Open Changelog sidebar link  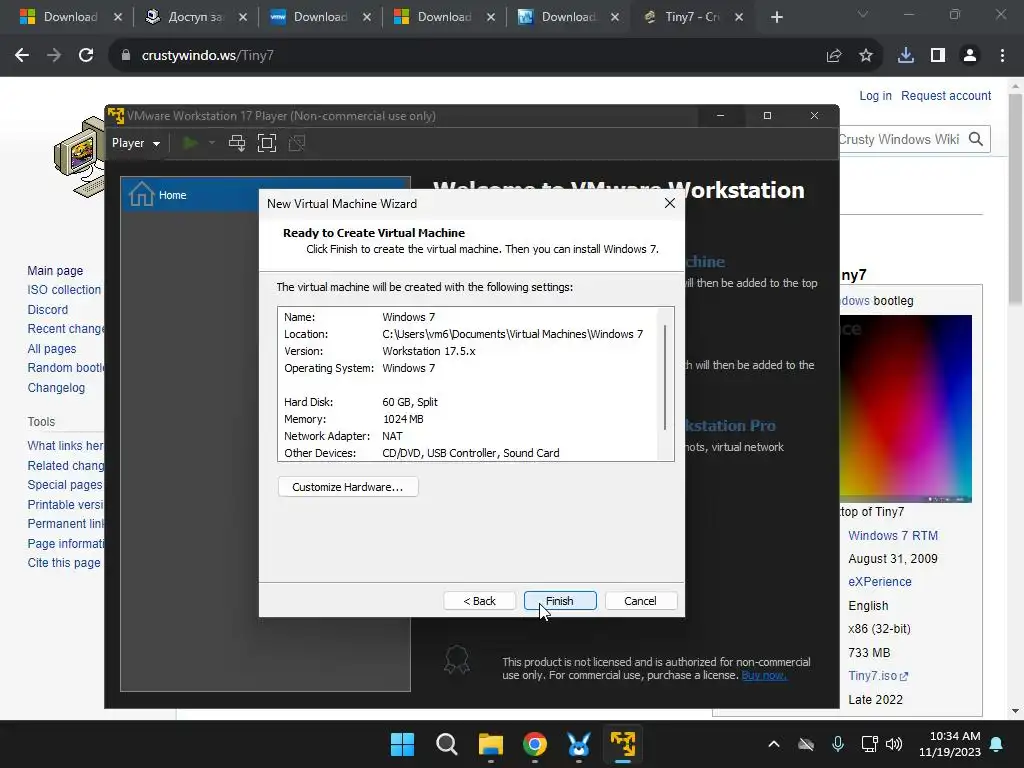point(56,388)
